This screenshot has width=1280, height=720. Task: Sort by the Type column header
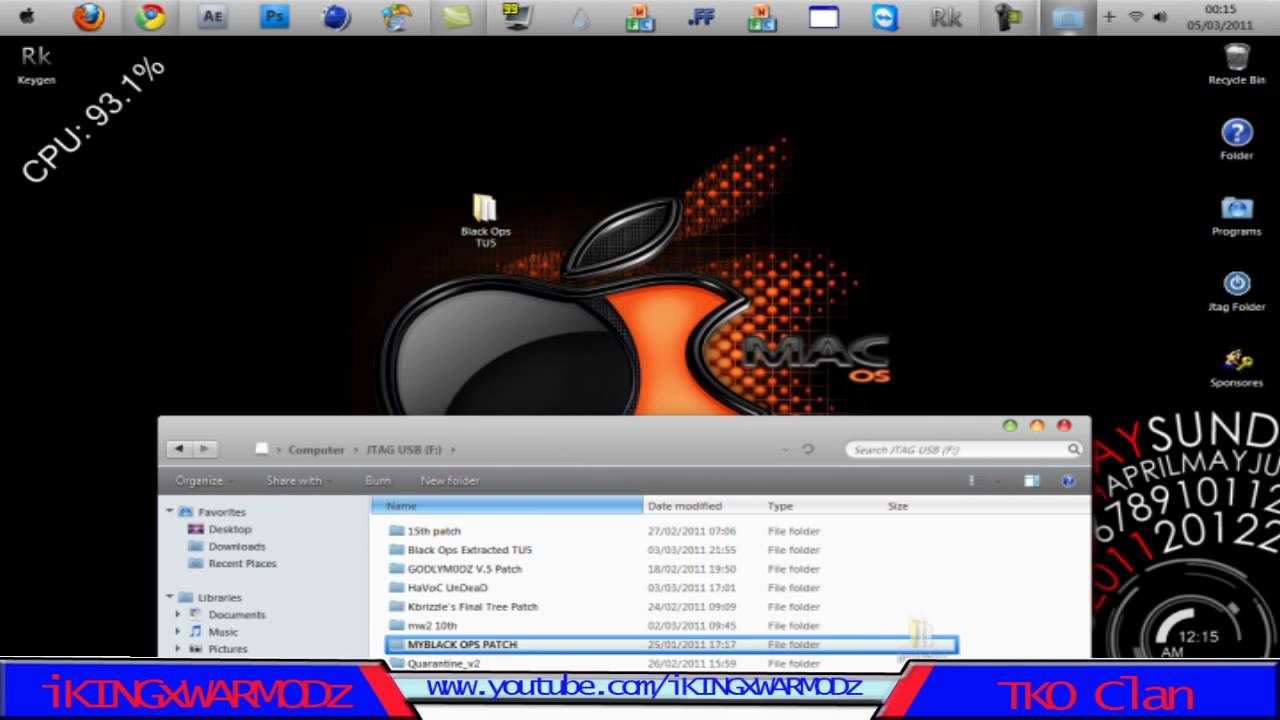click(x=824, y=506)
